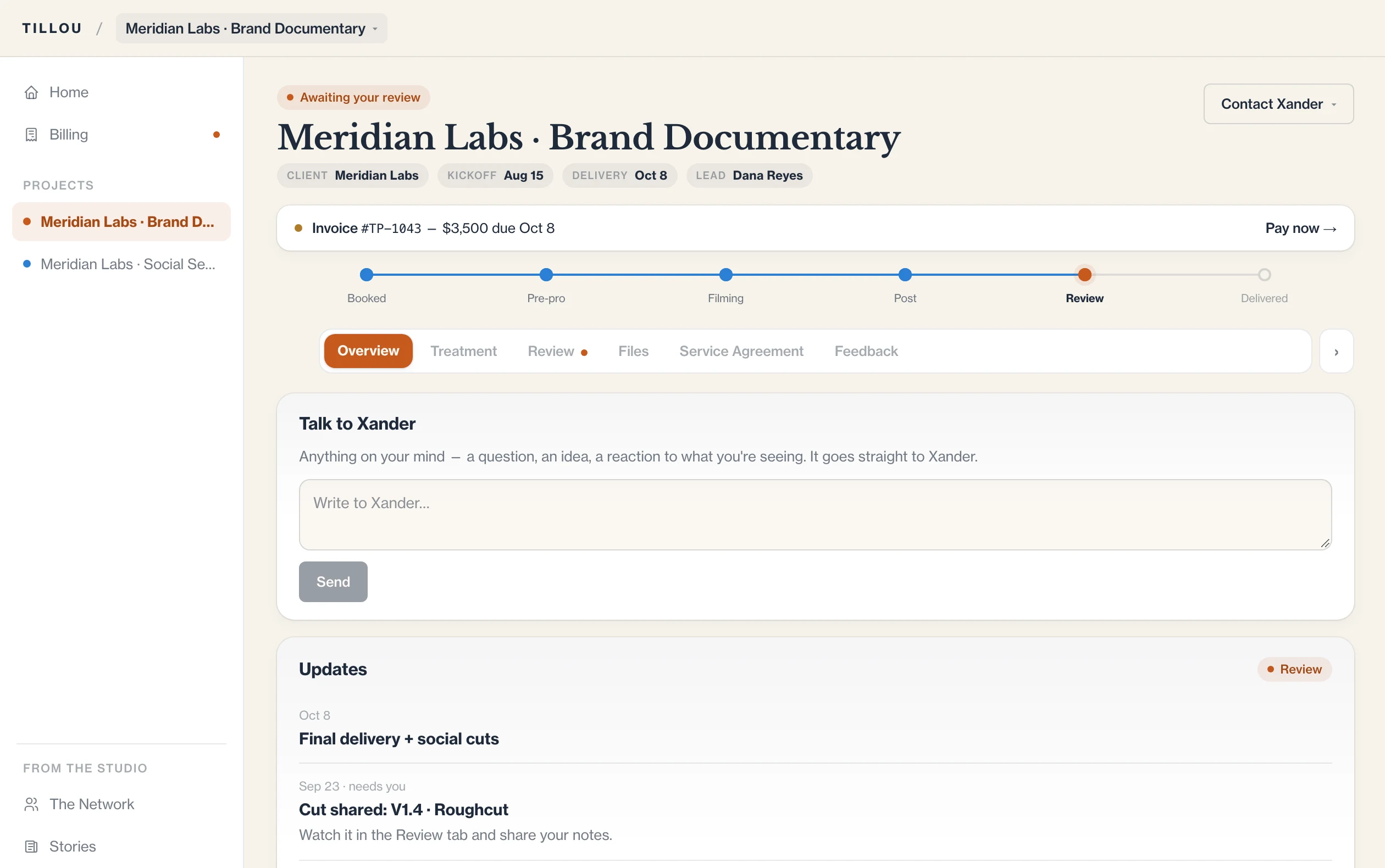The image size is (1385, 868).
Task: Click the TILLOU logo
Action: coord(52,28)
